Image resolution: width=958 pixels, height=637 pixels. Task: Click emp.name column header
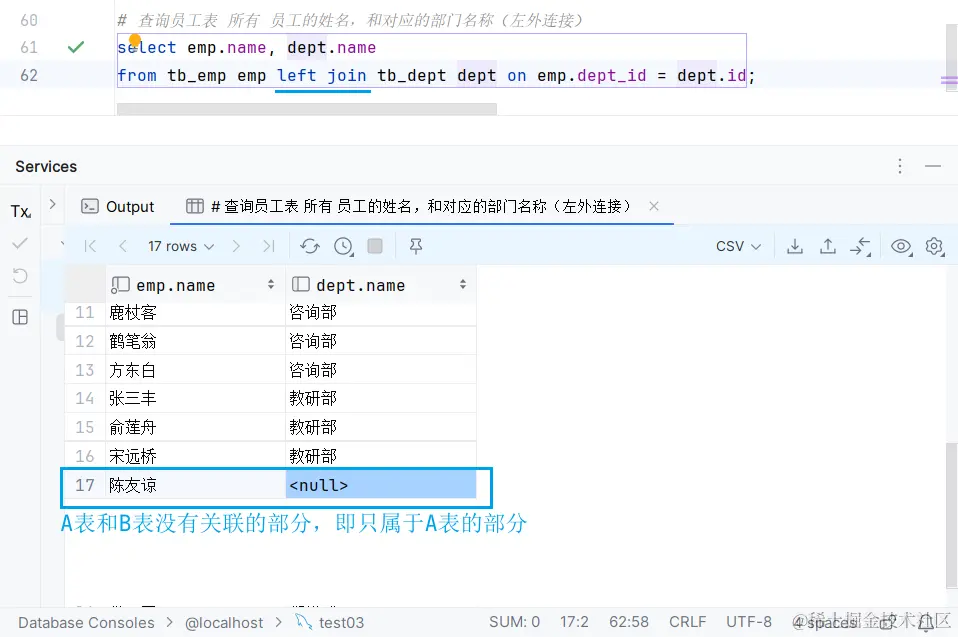[194, 285]
